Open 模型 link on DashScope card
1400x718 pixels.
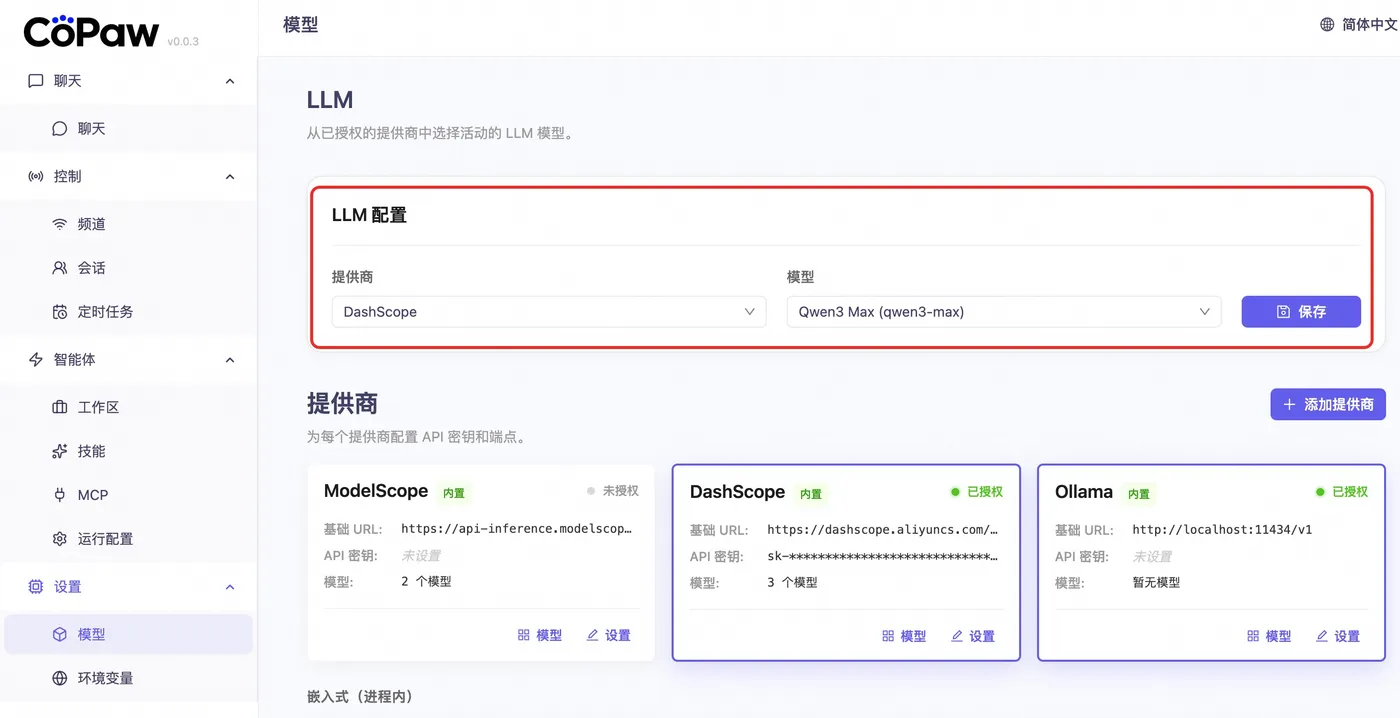pyautogui.click(x=905, y=636)
